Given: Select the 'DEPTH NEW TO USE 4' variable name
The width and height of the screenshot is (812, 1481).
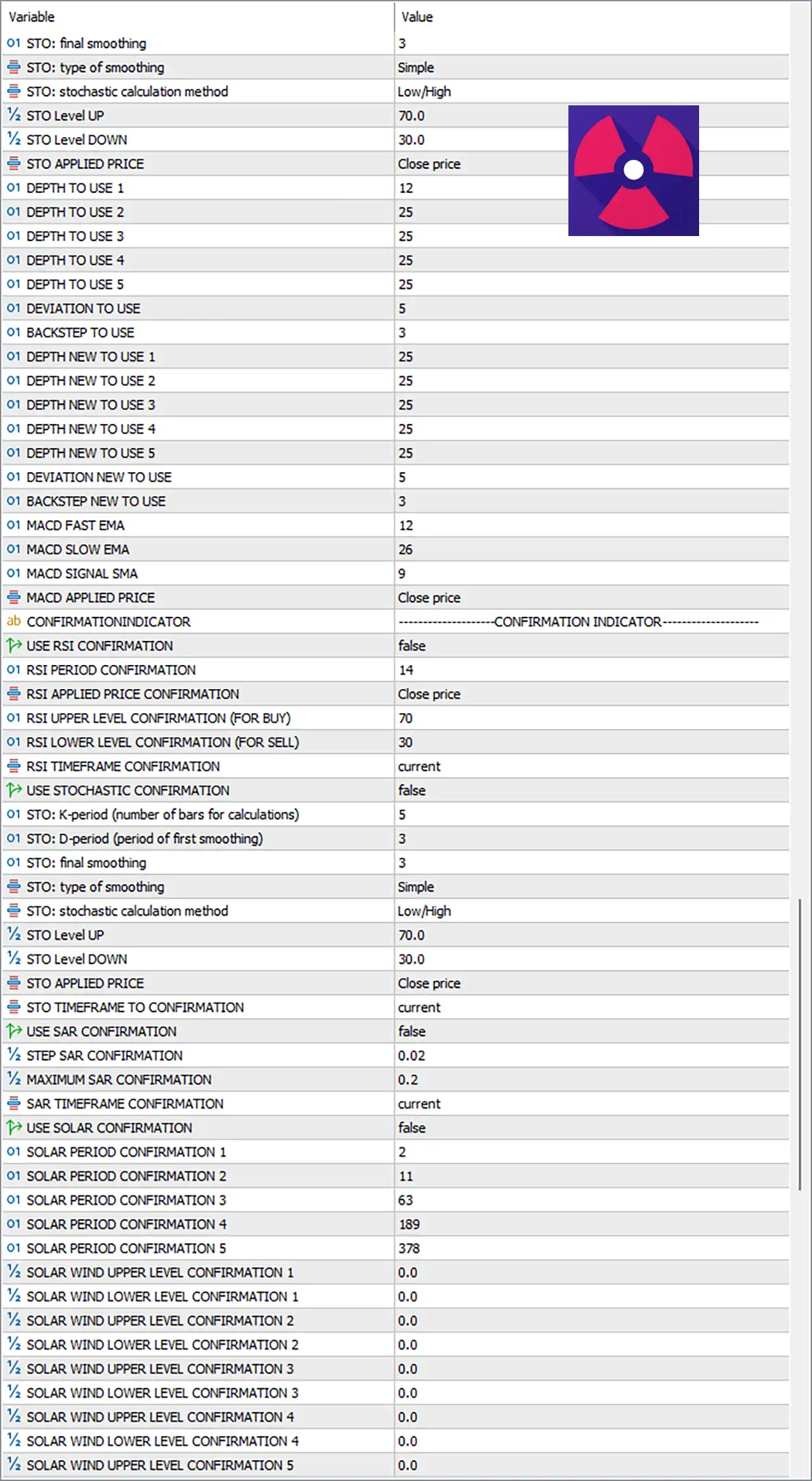Looking at the screenshot, I should (91, 429).
